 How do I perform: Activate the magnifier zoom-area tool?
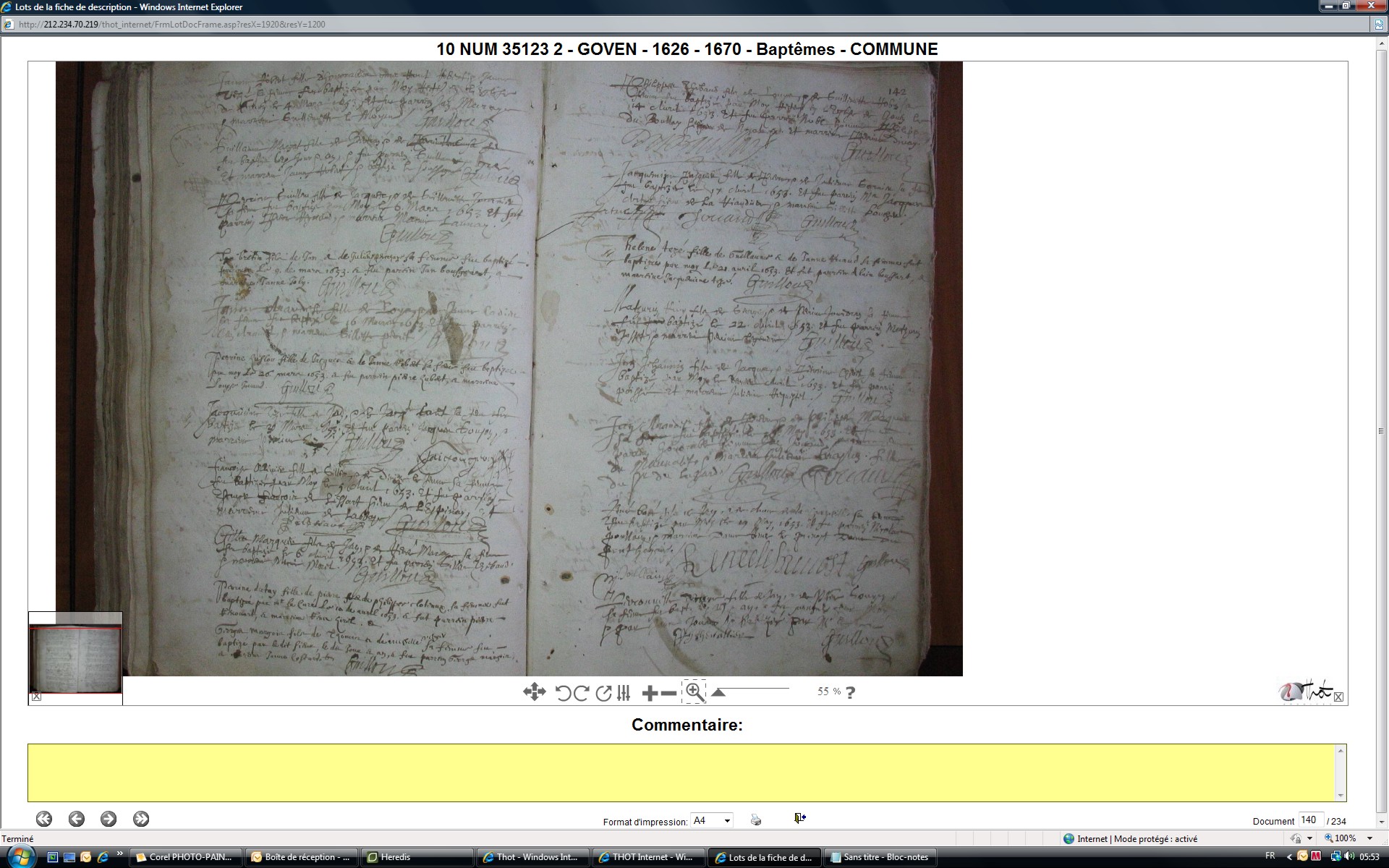pyautogui.click(x=694, y=692)
